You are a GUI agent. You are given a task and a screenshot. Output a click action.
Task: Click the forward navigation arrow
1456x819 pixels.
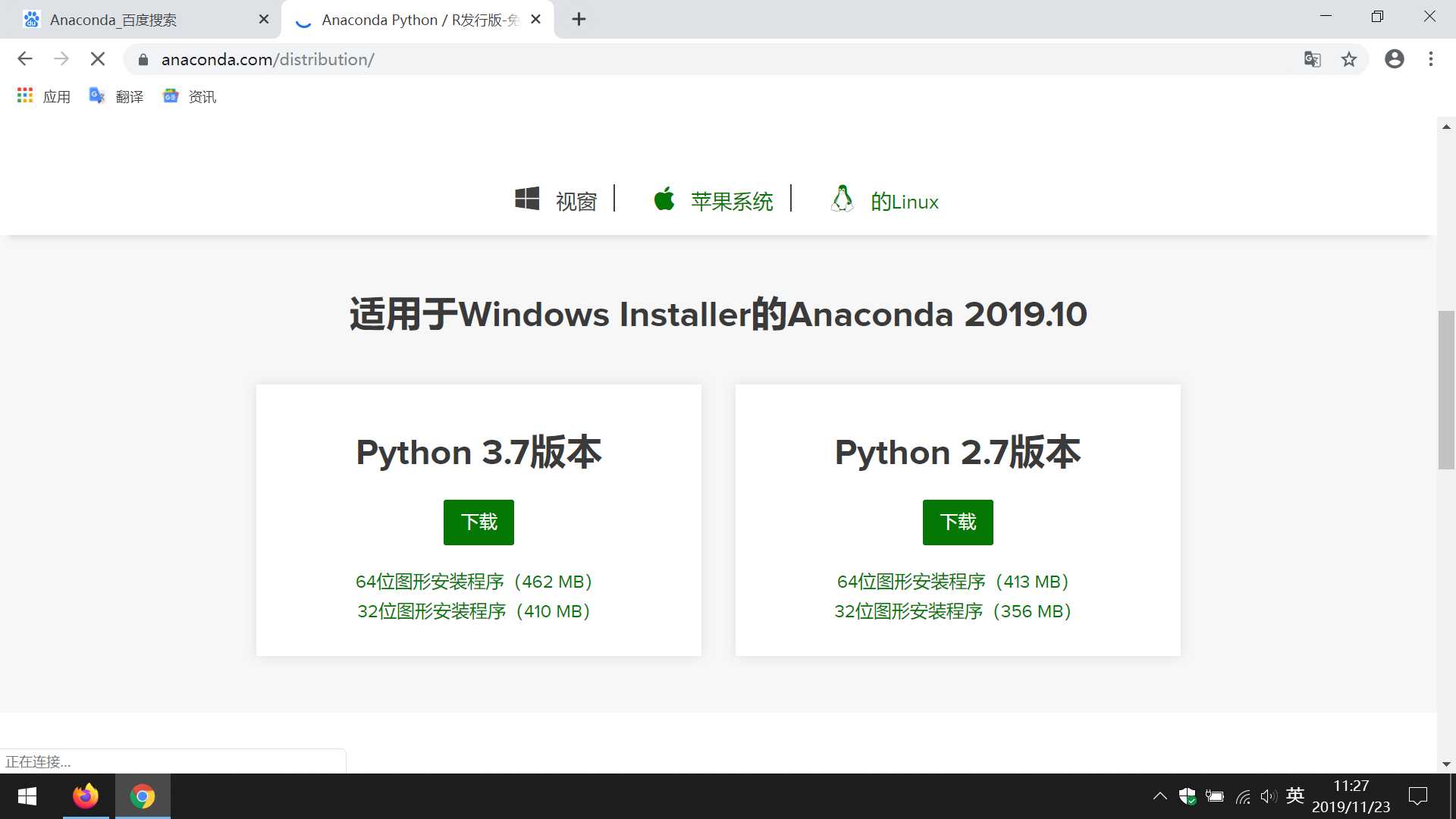[x=61, y=59]
